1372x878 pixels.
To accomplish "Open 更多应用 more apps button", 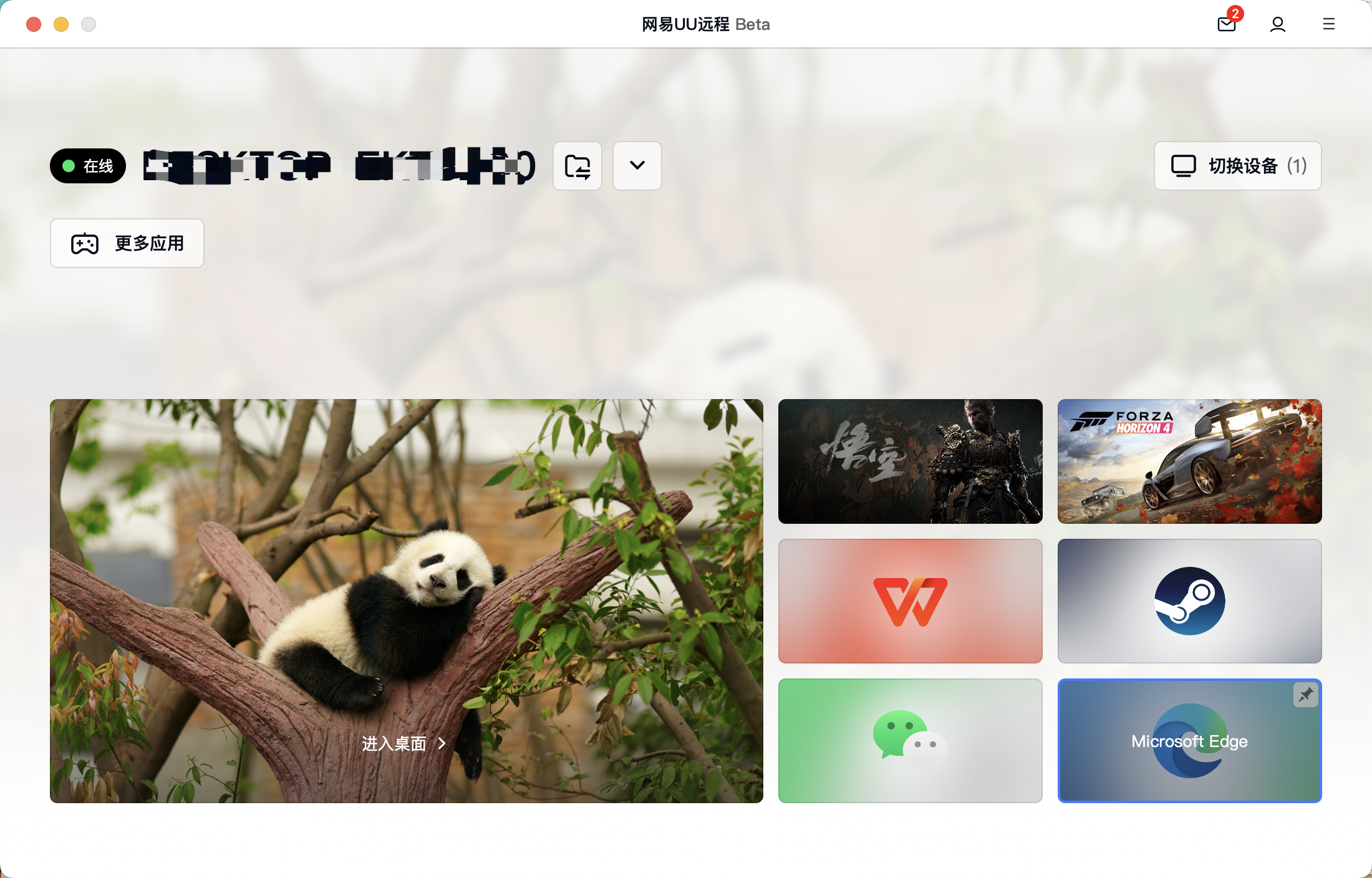I will pyautogui.click(x=127, y=243).
